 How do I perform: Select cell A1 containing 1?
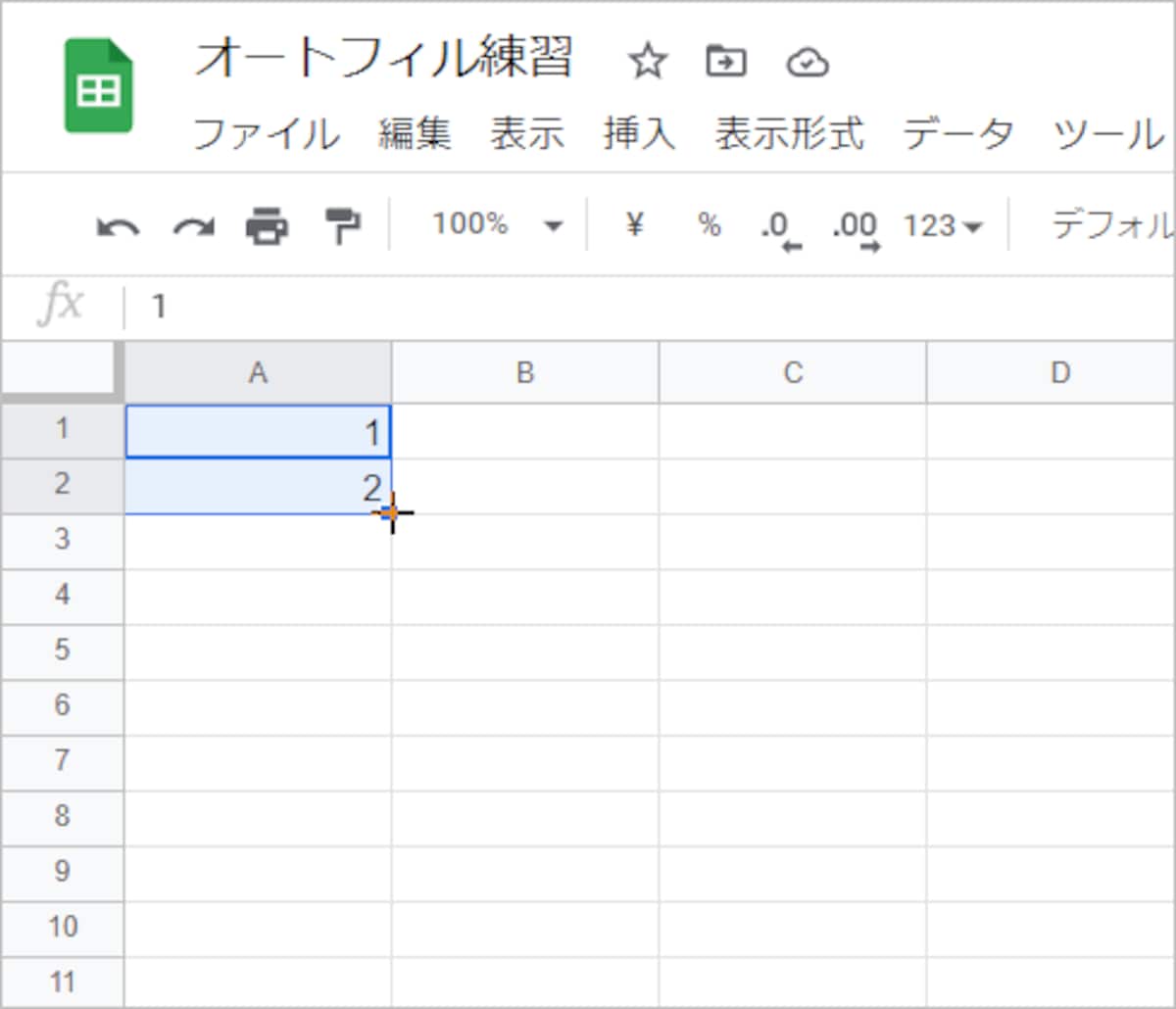tap(259, 431)
